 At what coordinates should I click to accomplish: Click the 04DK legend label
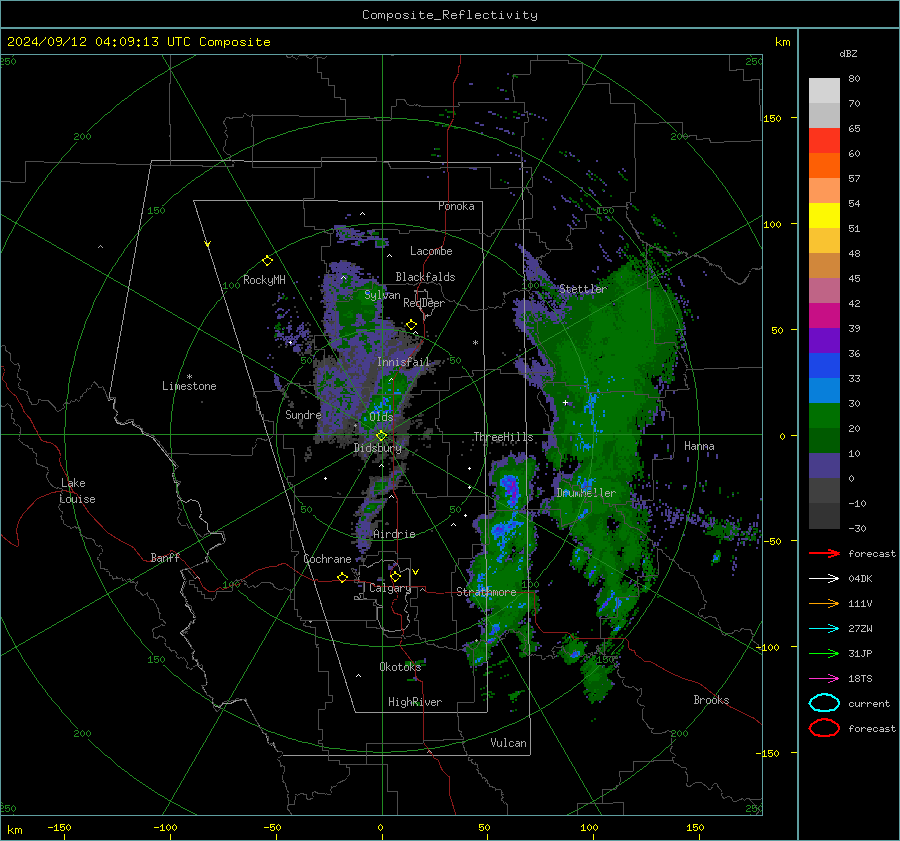click(860, 579)
